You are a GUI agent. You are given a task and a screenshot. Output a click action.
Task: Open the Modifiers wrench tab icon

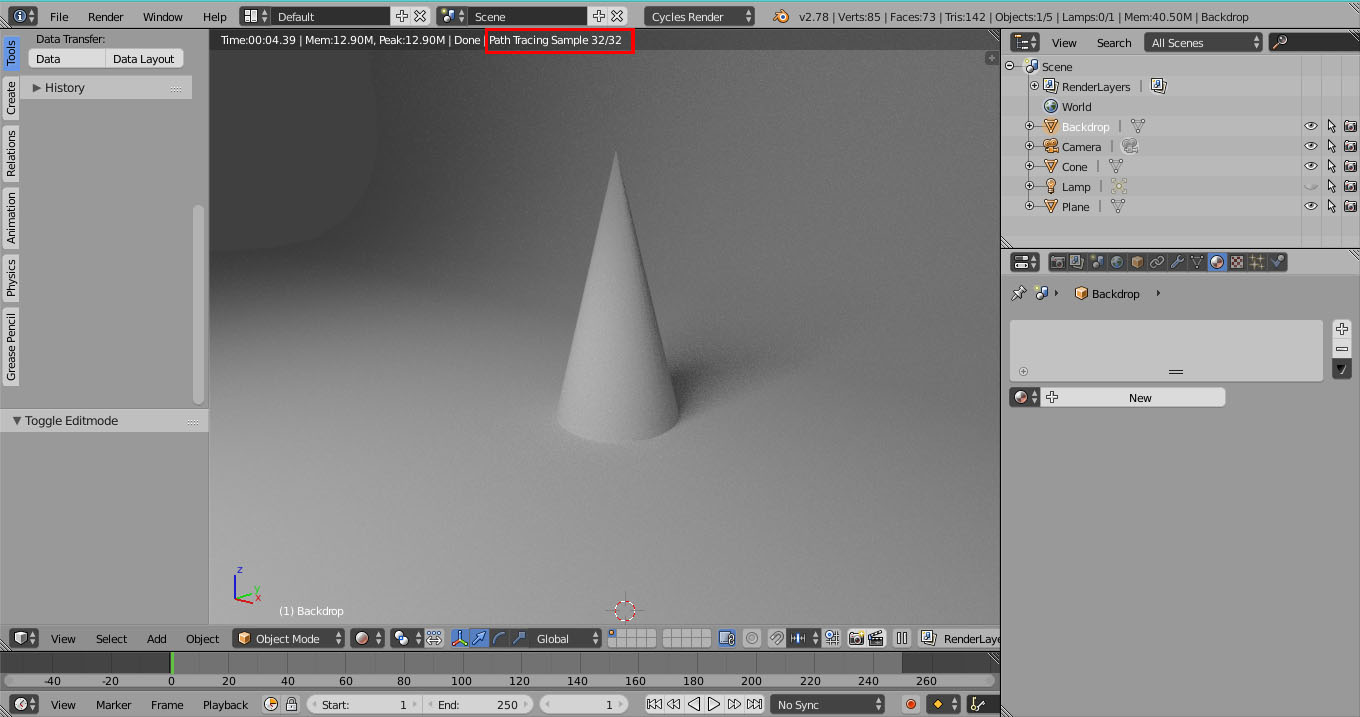click(1177, 262)
